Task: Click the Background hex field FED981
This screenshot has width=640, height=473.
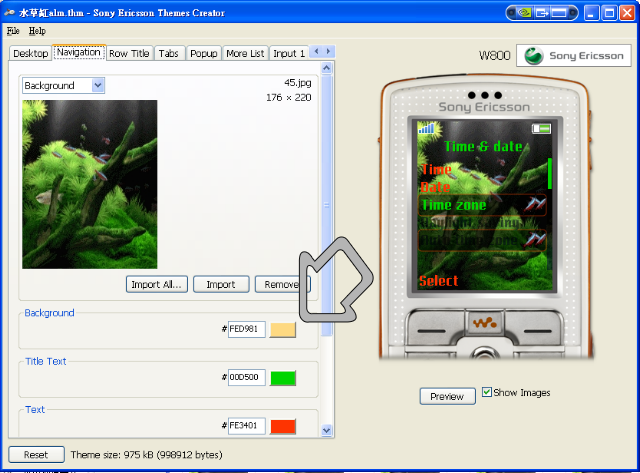Action: coord(247,329)
